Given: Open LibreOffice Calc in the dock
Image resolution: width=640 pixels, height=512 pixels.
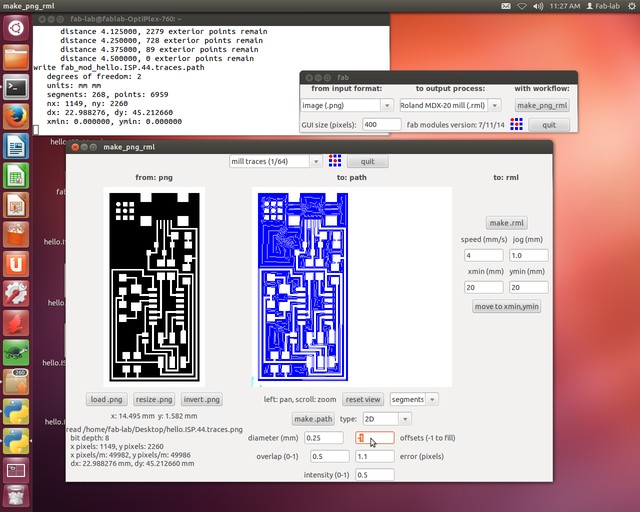Looking at the screenshot, I should 16,176.
